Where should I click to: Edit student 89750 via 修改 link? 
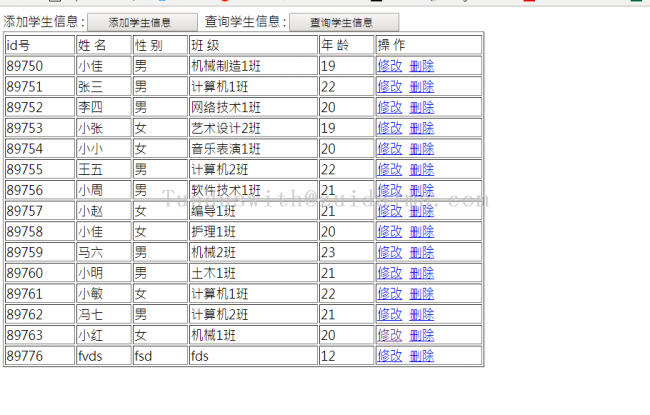389,66
